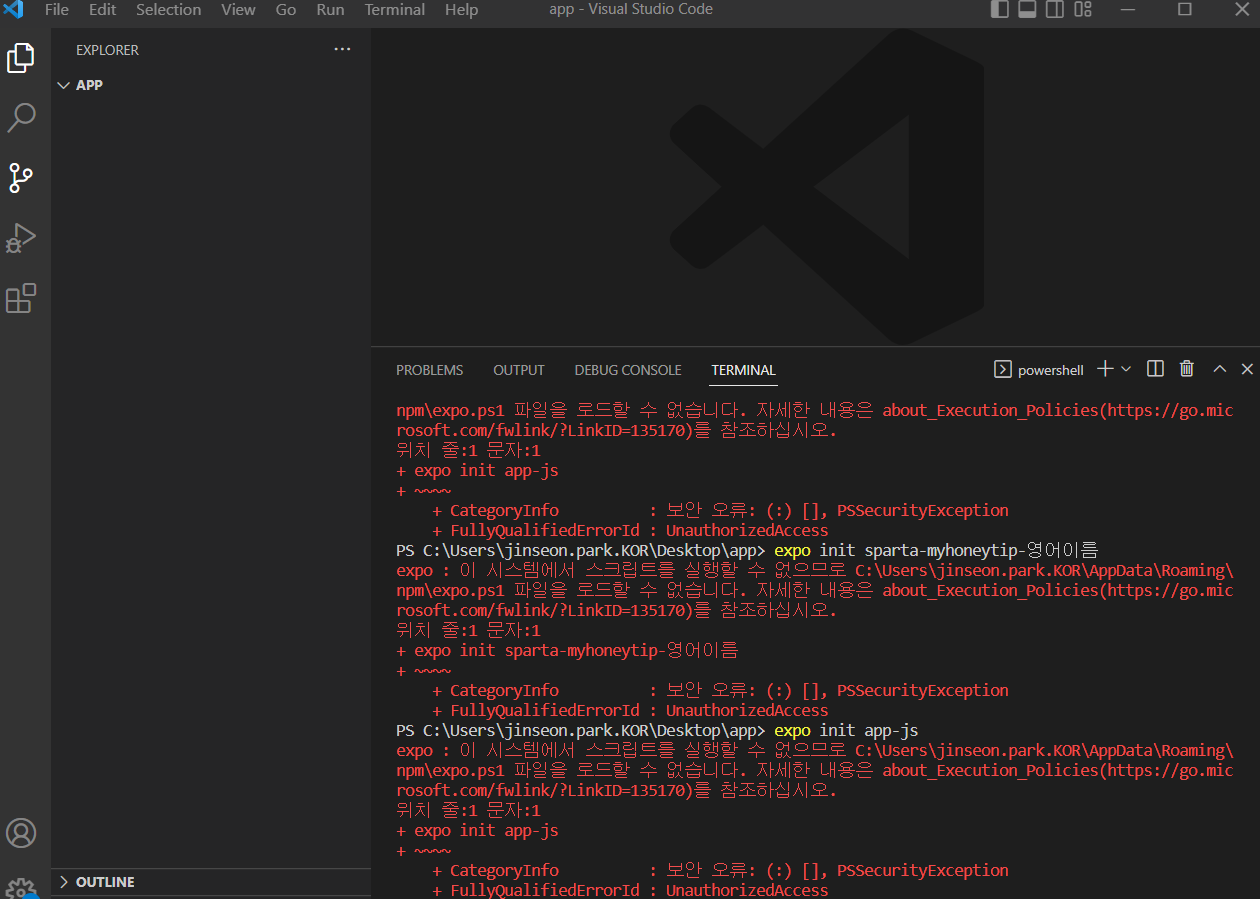
Task: Open the Edit menu
Action: click(x=102, y=9)
